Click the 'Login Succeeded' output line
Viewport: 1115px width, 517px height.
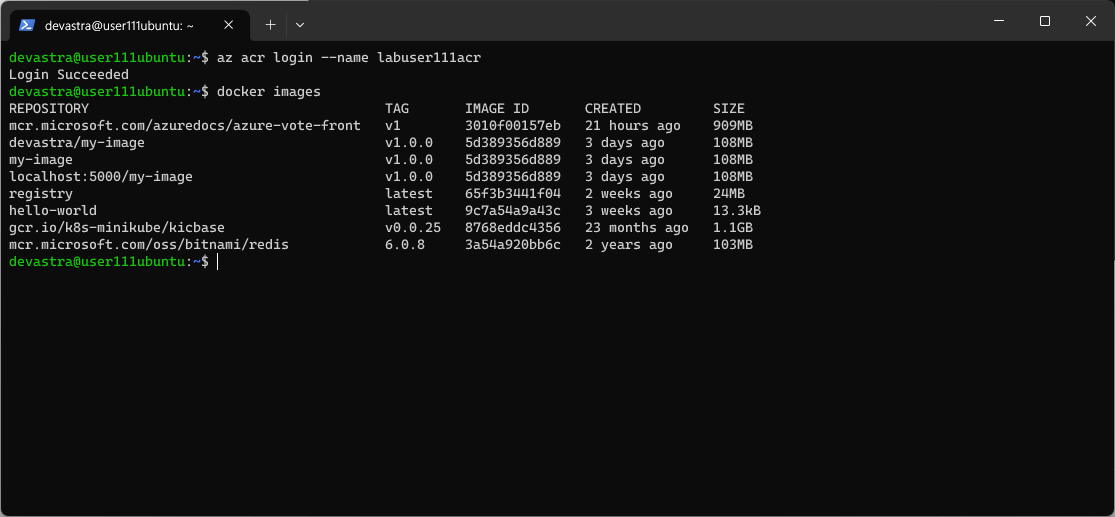[69, 75]
